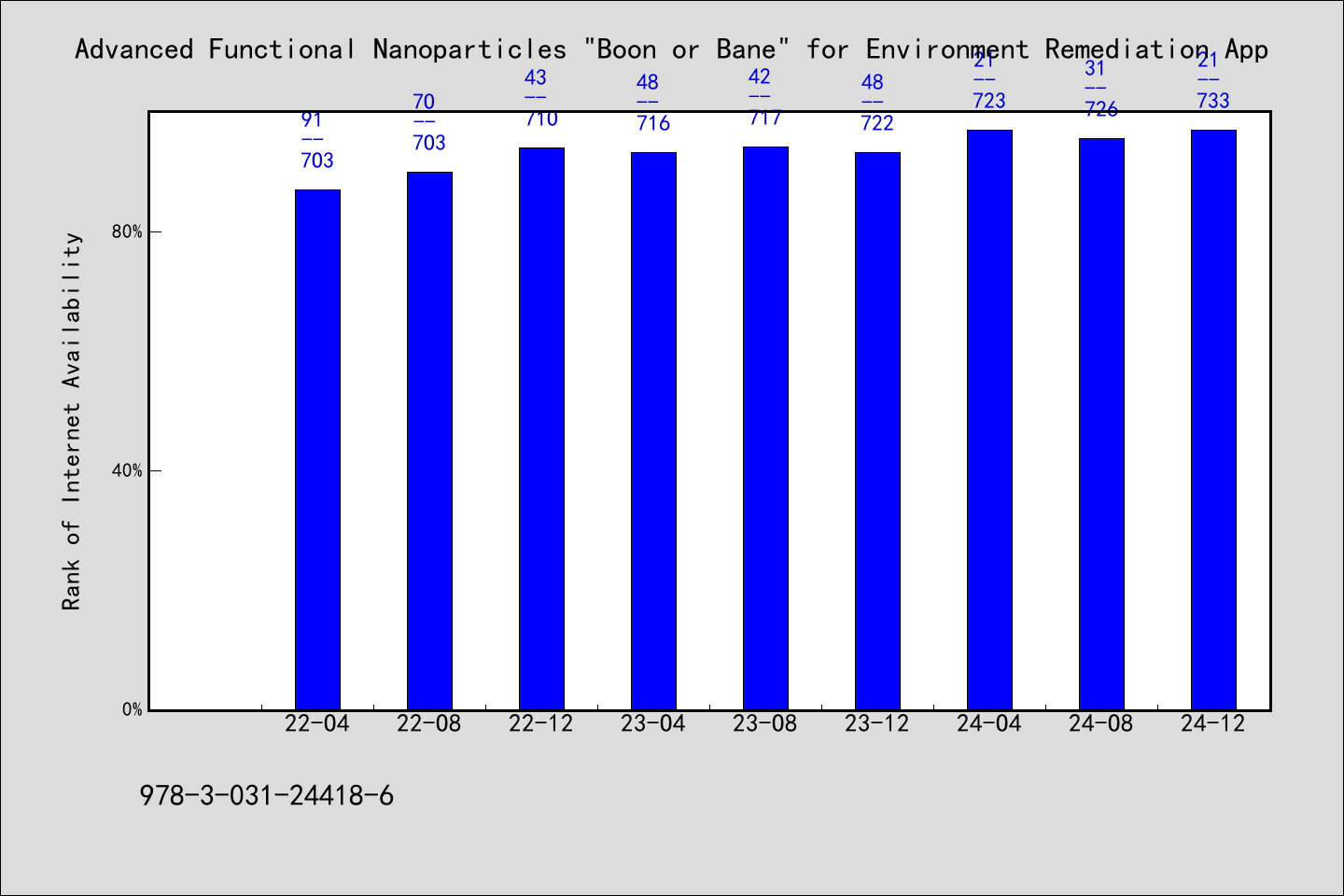
Task: Select the 23-08 bar in the chart
Action: tap(765, 428)
